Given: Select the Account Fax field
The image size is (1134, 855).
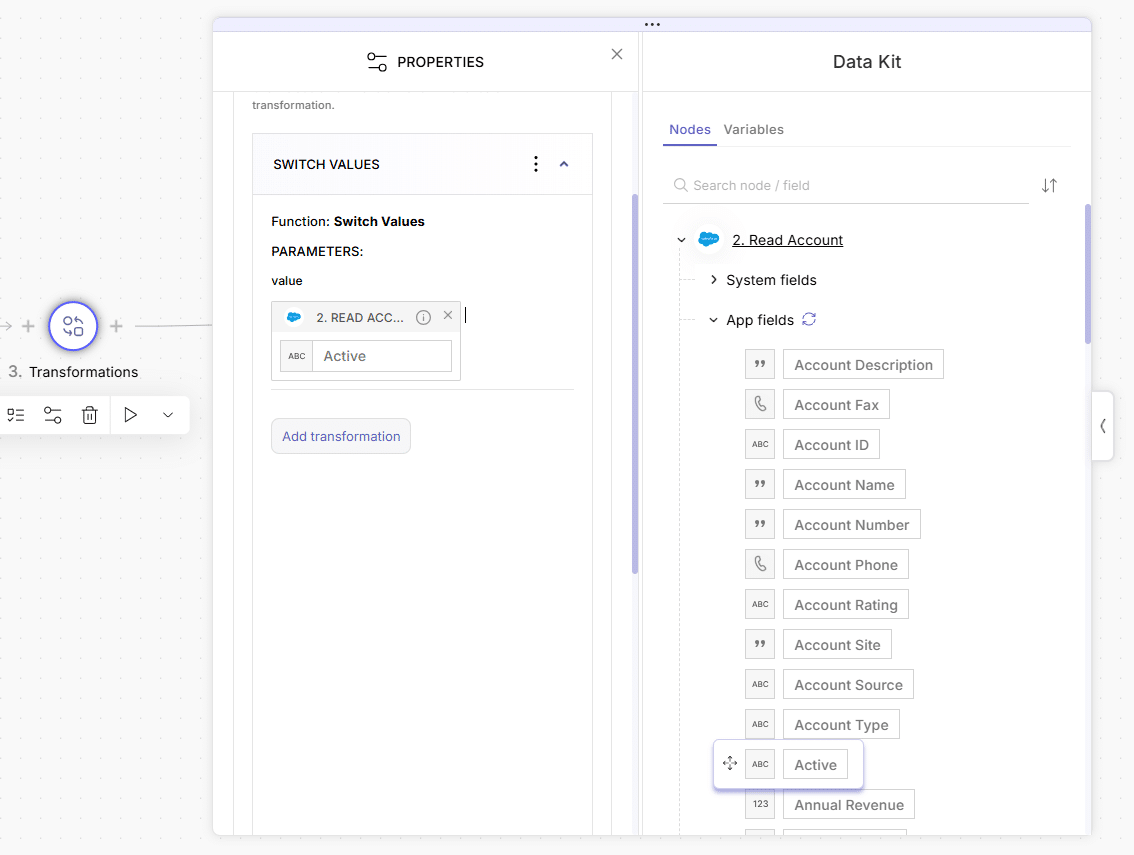Looking at the screenshot, I should click(x=836, y=404).
